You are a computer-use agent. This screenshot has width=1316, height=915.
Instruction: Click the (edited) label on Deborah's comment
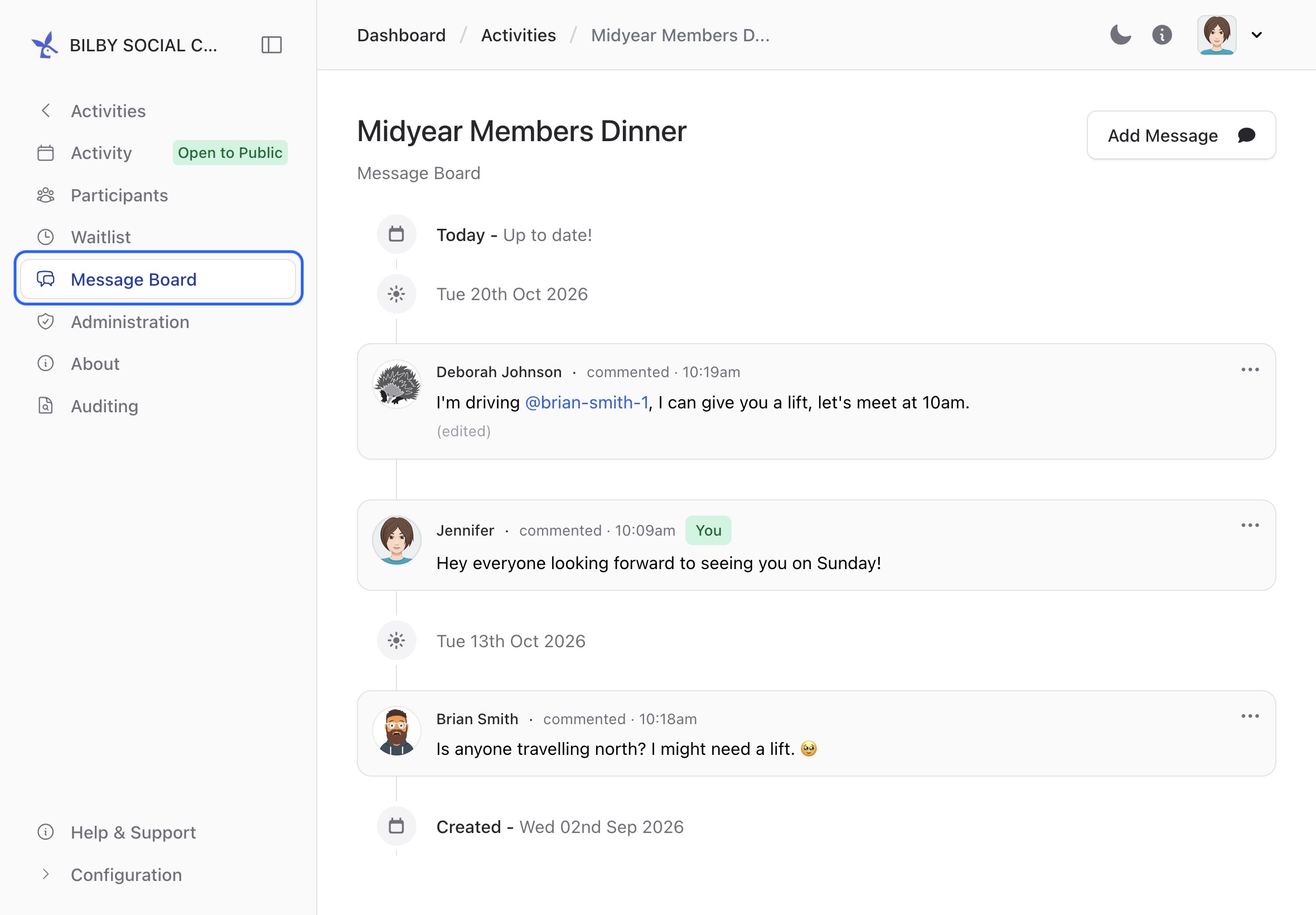(x=463, y=431)
